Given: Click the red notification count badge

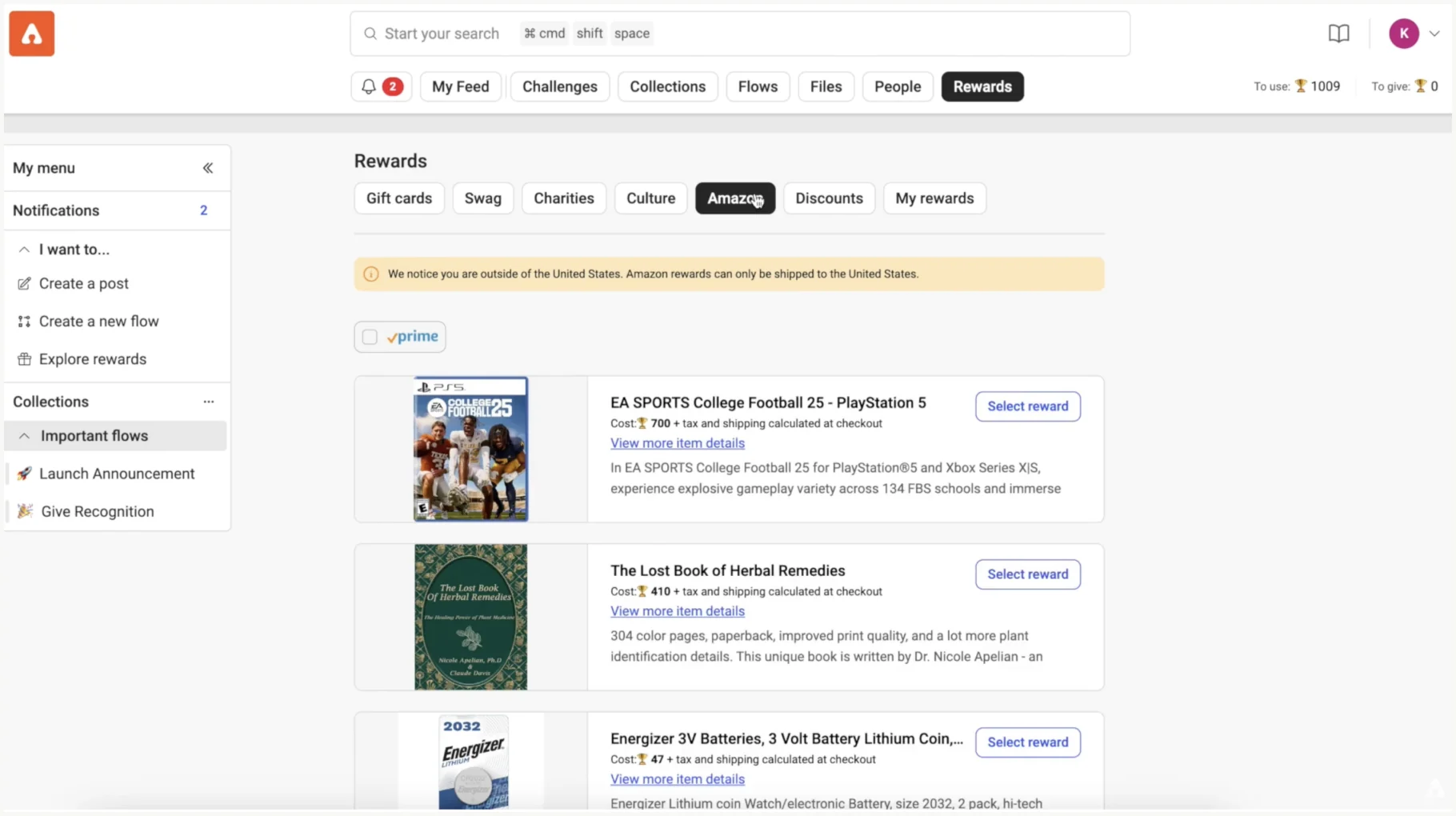Looking at the screenshot, I should coord(393,86).
